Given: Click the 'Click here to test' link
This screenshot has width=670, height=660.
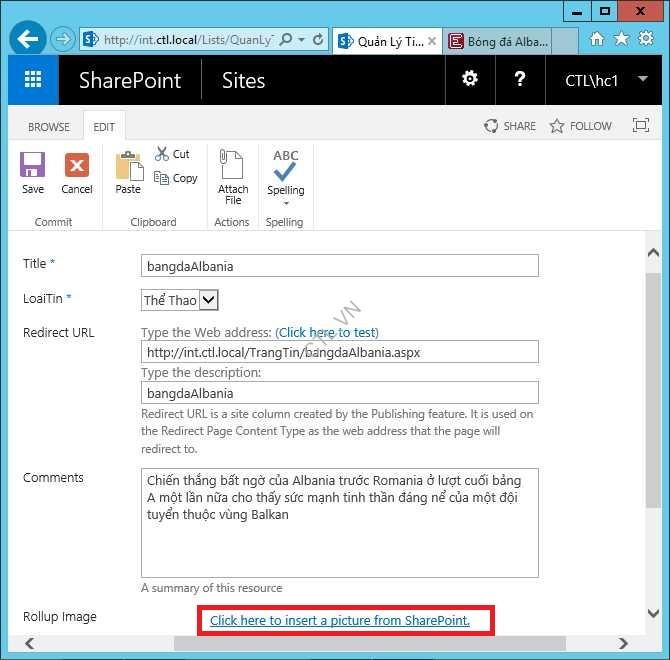Looking at the screenshot, I should click(x=327, y=332).
